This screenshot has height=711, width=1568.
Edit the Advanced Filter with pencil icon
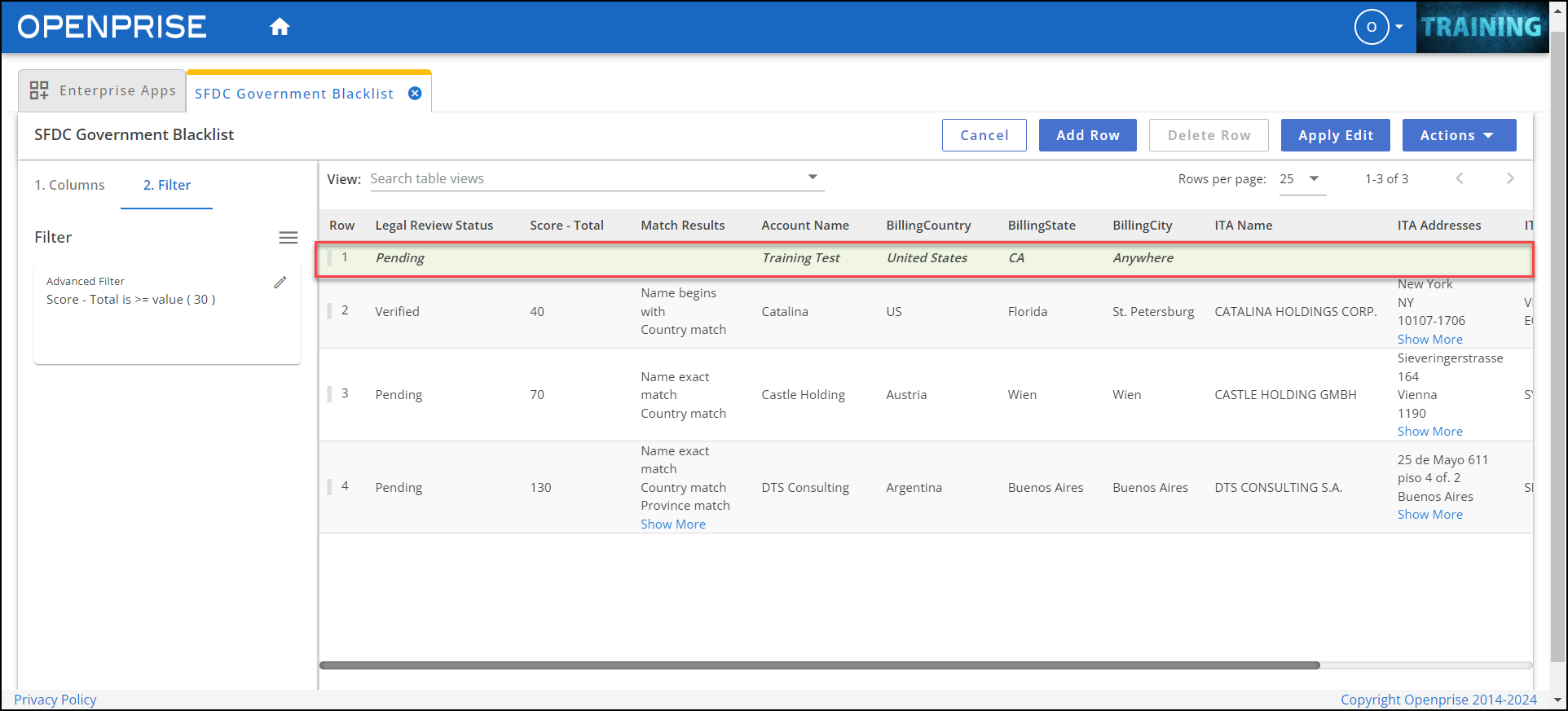280,283
